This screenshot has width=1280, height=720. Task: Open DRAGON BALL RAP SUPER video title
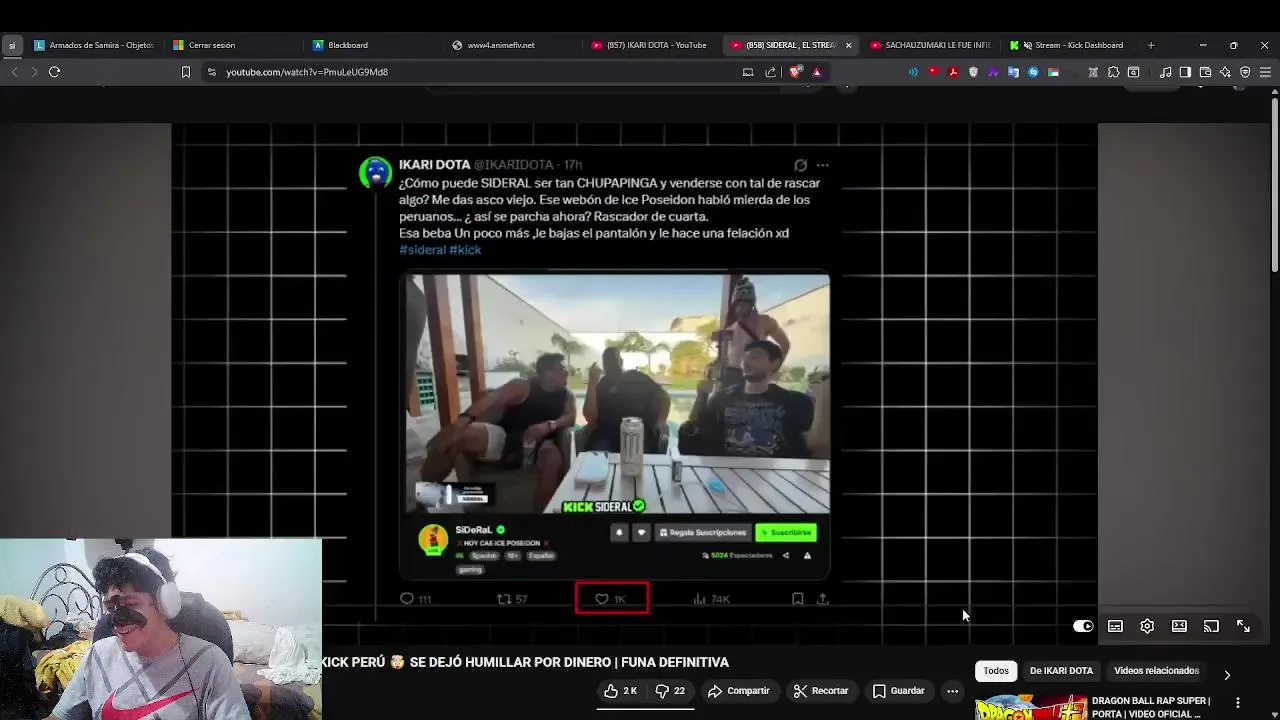point(1151,707)
